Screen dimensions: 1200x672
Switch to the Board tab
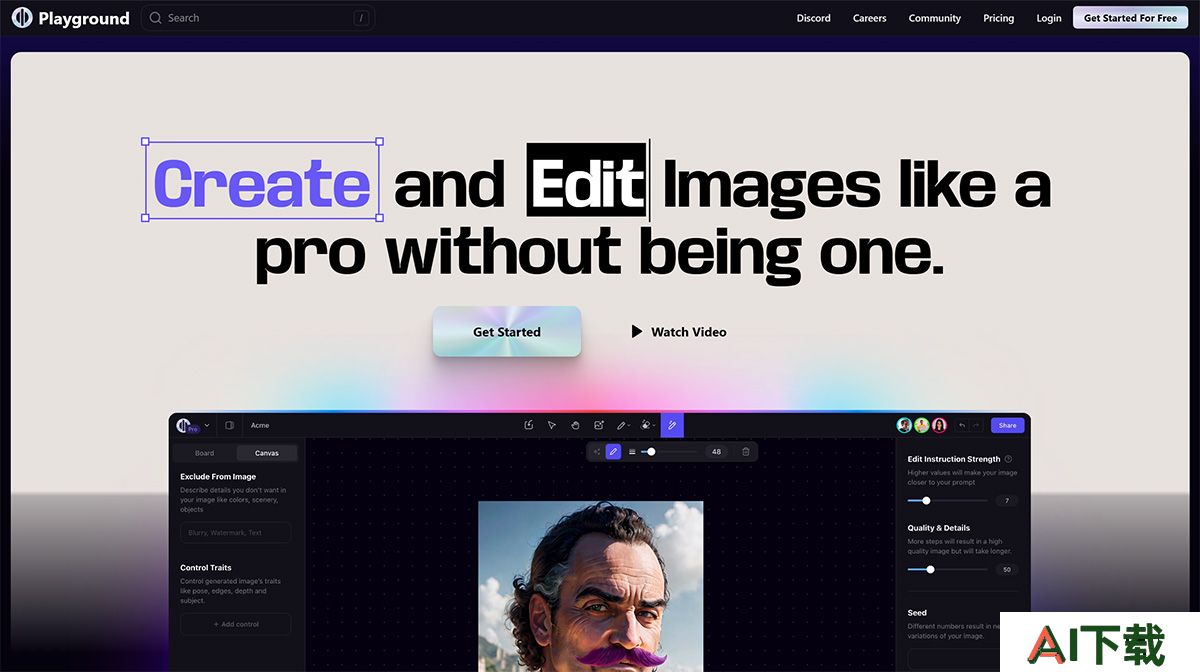pyautogui.click(x=204, y=453)
